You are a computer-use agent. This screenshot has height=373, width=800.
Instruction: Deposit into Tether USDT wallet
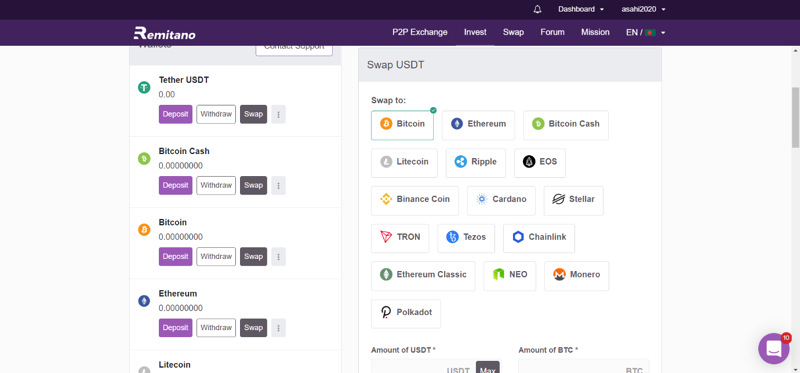176,114
